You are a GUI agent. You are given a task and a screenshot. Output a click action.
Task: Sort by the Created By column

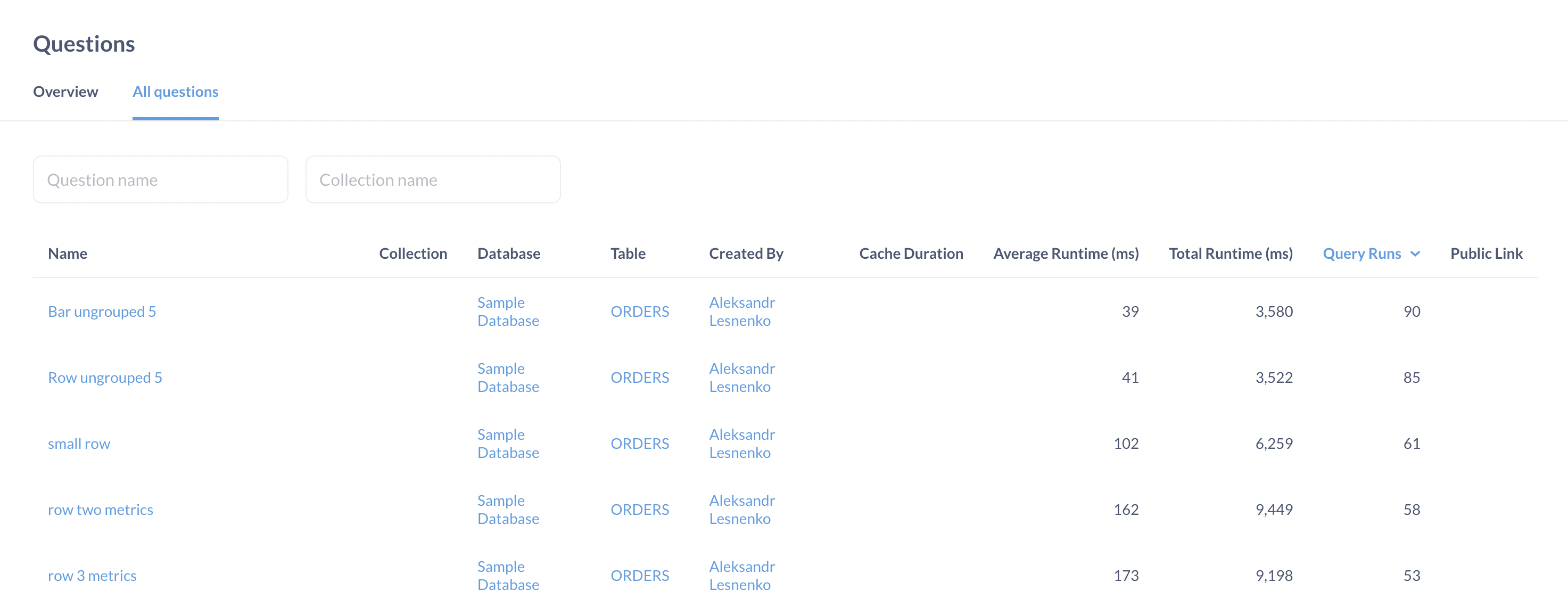pyautogui.click(x=746, y=253)
